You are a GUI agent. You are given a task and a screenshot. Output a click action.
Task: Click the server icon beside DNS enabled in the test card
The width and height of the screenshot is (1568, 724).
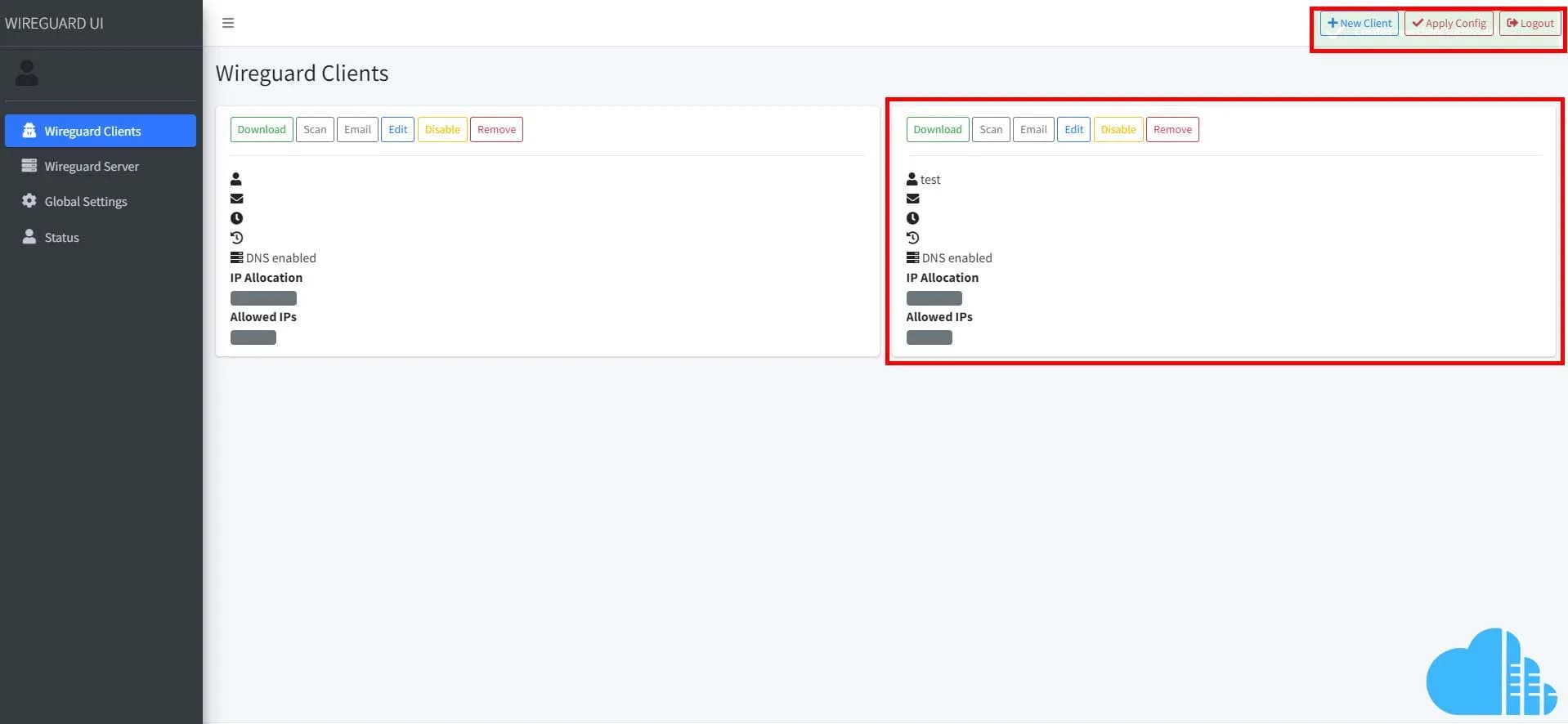pos(913,257)
